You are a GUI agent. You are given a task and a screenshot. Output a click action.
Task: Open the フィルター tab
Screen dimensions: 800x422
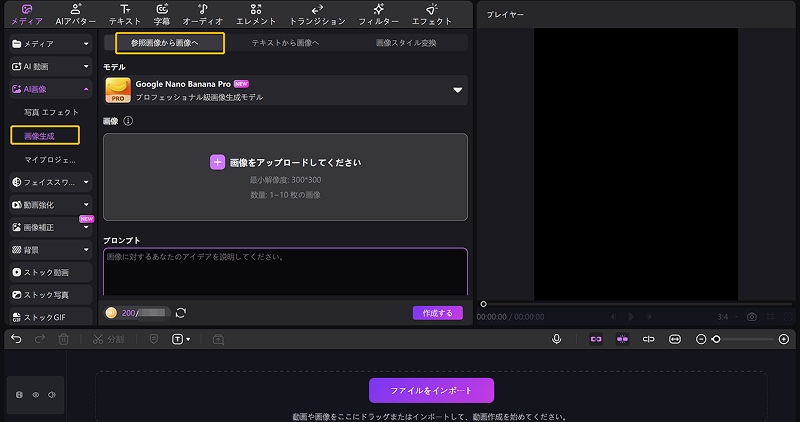tap(378, 15)
